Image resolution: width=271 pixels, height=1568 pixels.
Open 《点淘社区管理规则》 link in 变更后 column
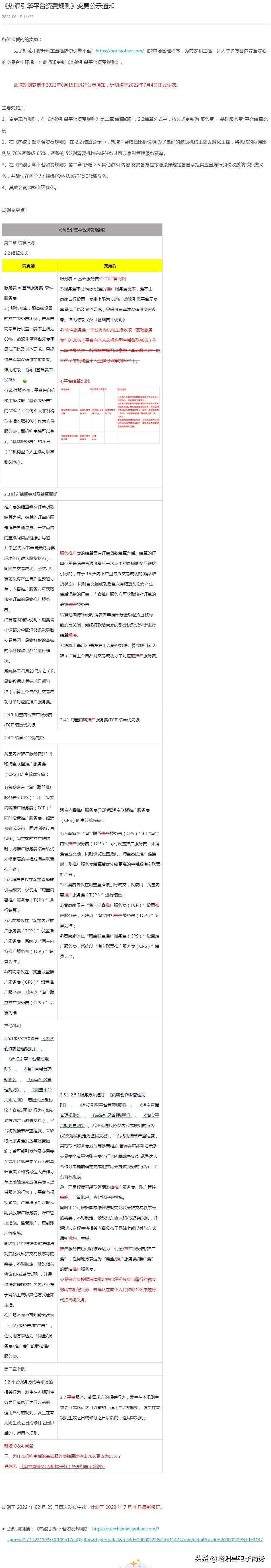click(x=111, y=1115)
